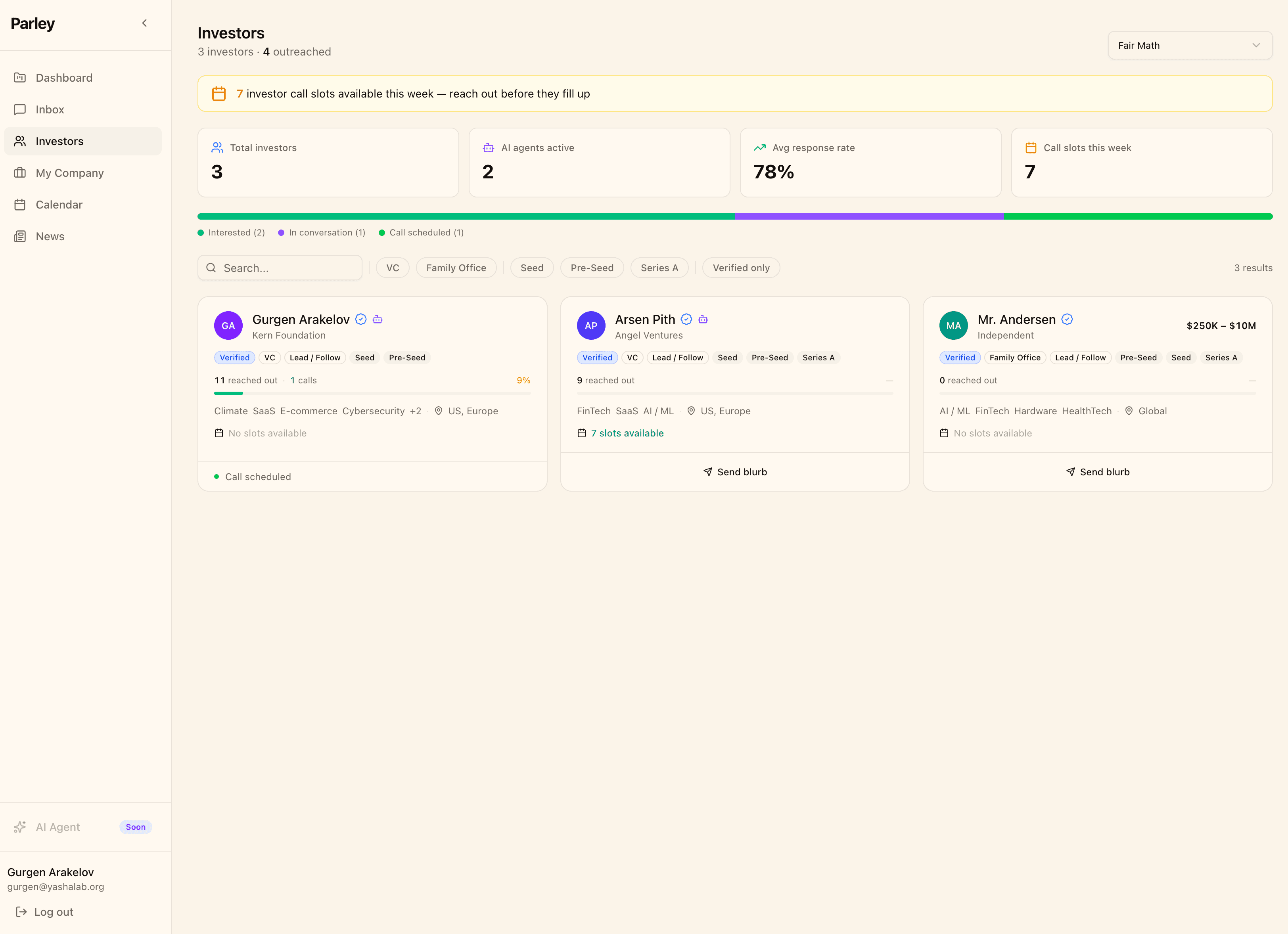Navigate to My Company section

coord(69,172)
